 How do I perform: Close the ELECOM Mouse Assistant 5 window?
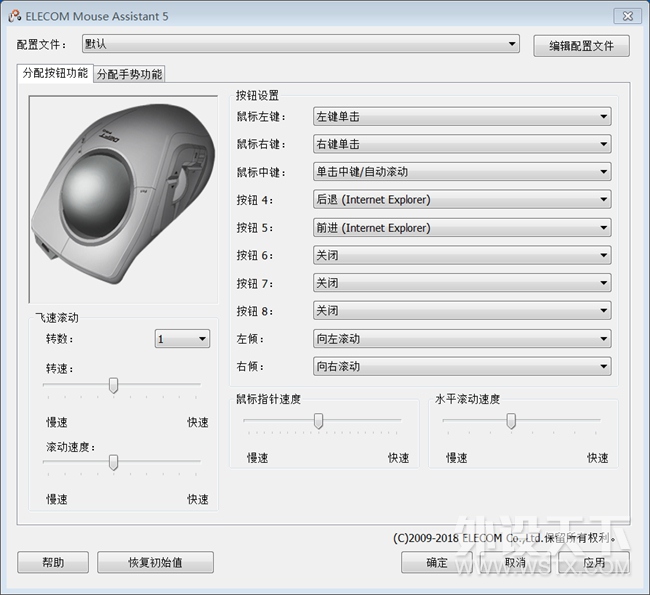tap(628, 16)
